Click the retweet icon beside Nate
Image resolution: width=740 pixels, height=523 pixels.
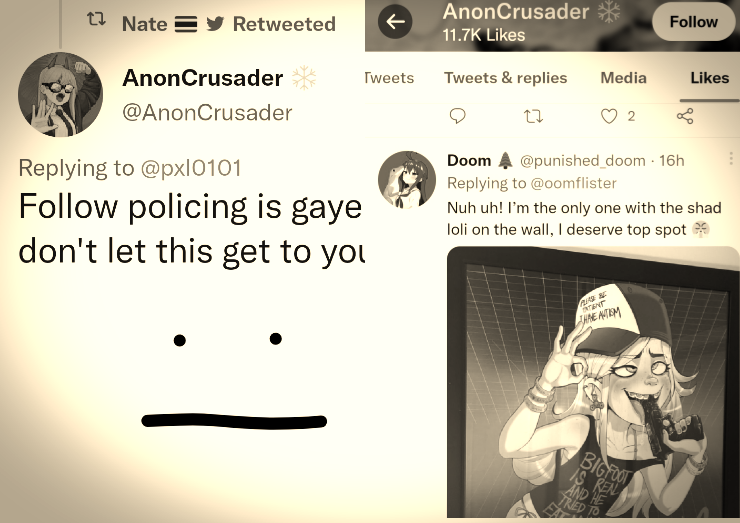coord(96,19)
